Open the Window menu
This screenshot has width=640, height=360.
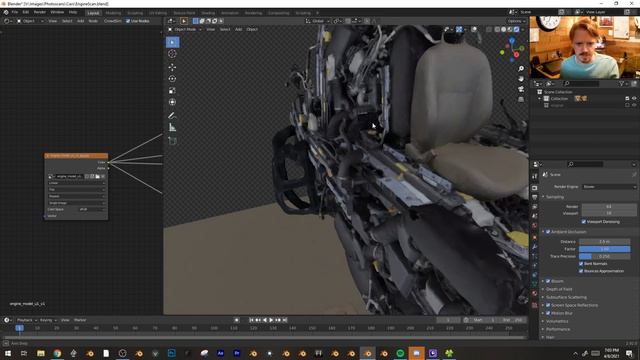57,12
